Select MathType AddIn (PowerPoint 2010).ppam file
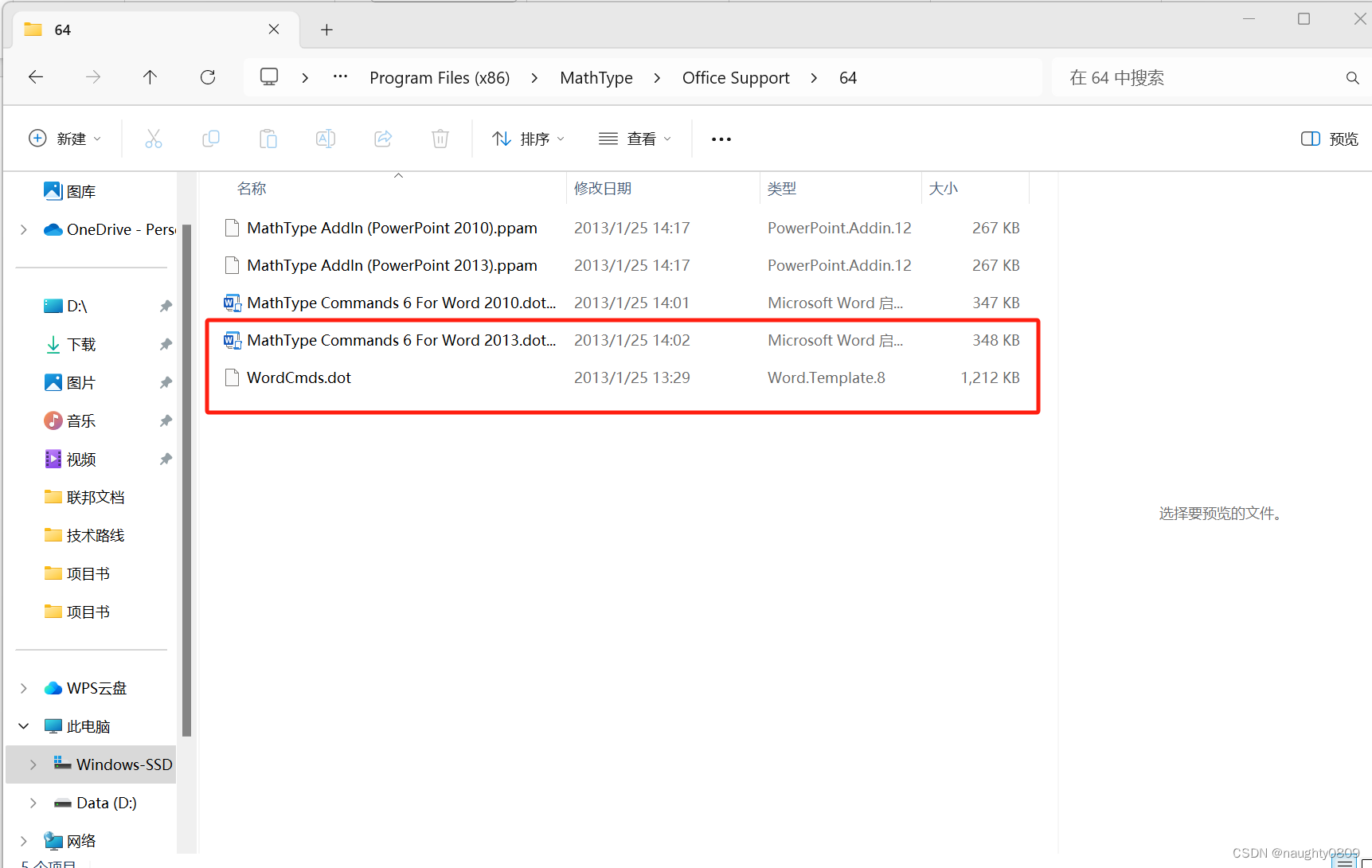The width and height of the screenshot is (1372, 868). [621, 228]
